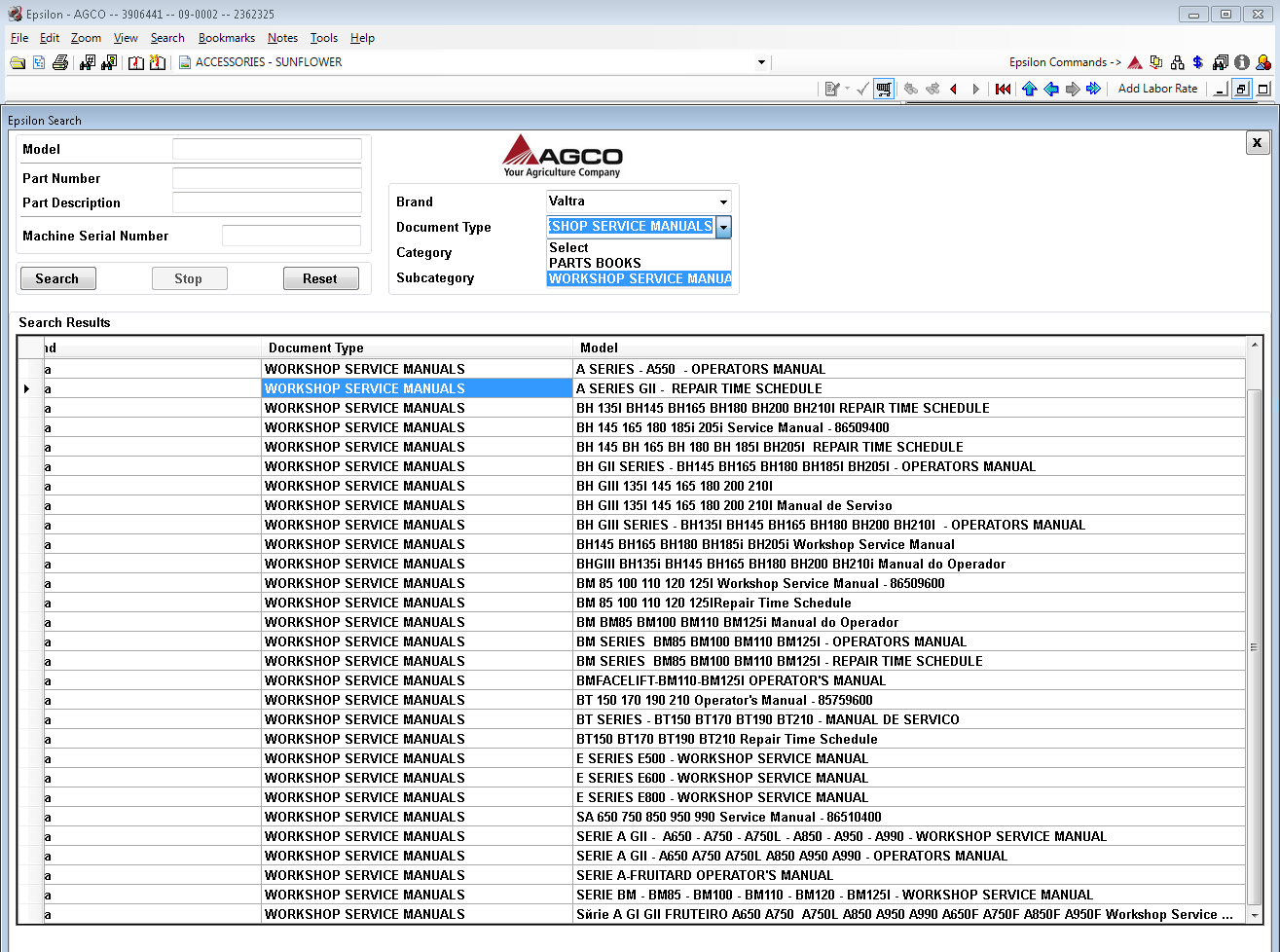1280x952 pixels.
Task: Click the round information icon
Action: (x=1242, y=62)
